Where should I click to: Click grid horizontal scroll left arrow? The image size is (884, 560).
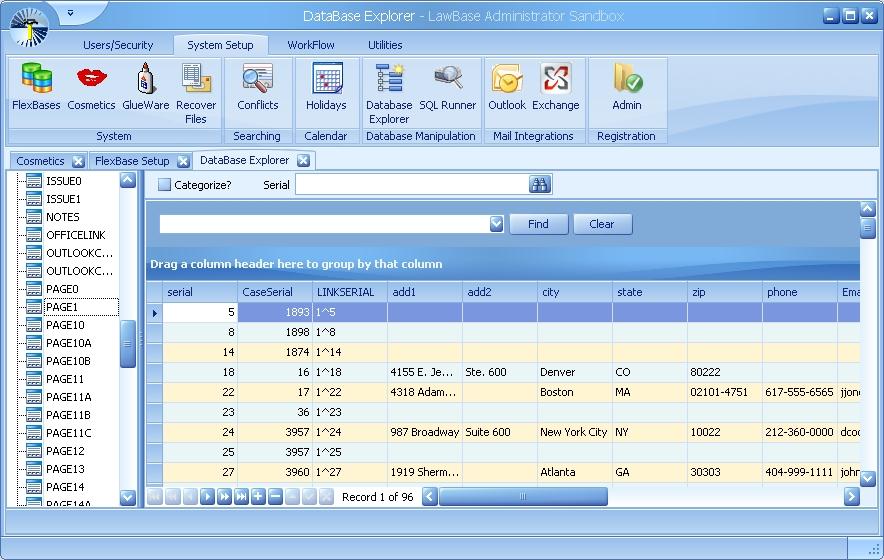point(430,497)
